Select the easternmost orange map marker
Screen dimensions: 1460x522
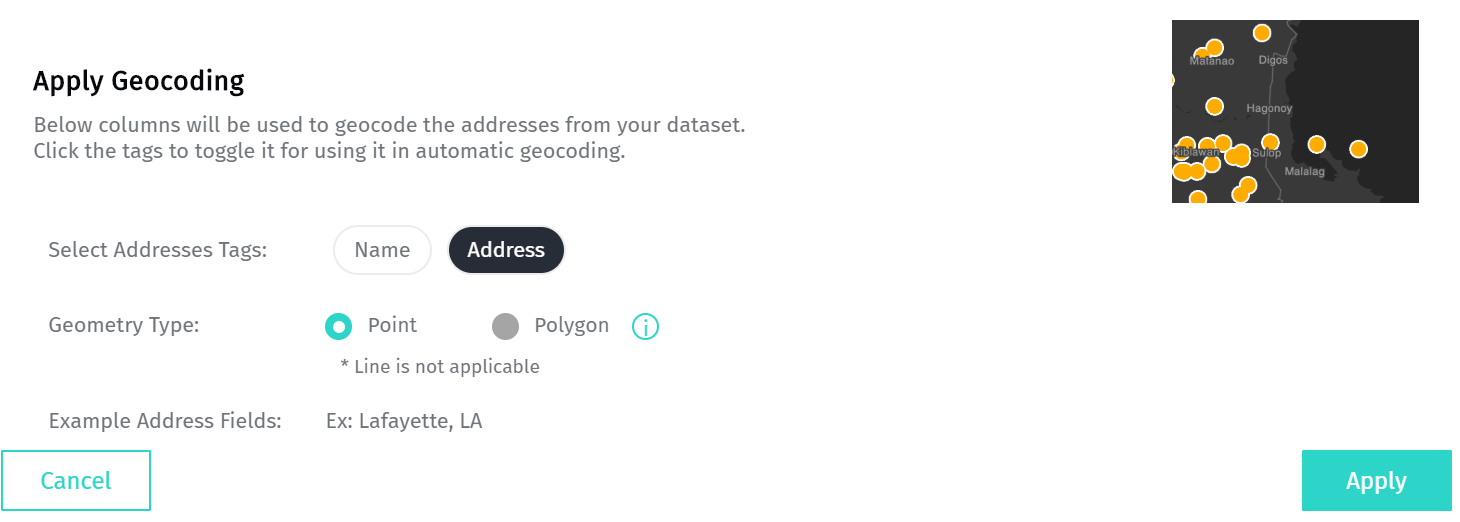[x=1358, y=149]
